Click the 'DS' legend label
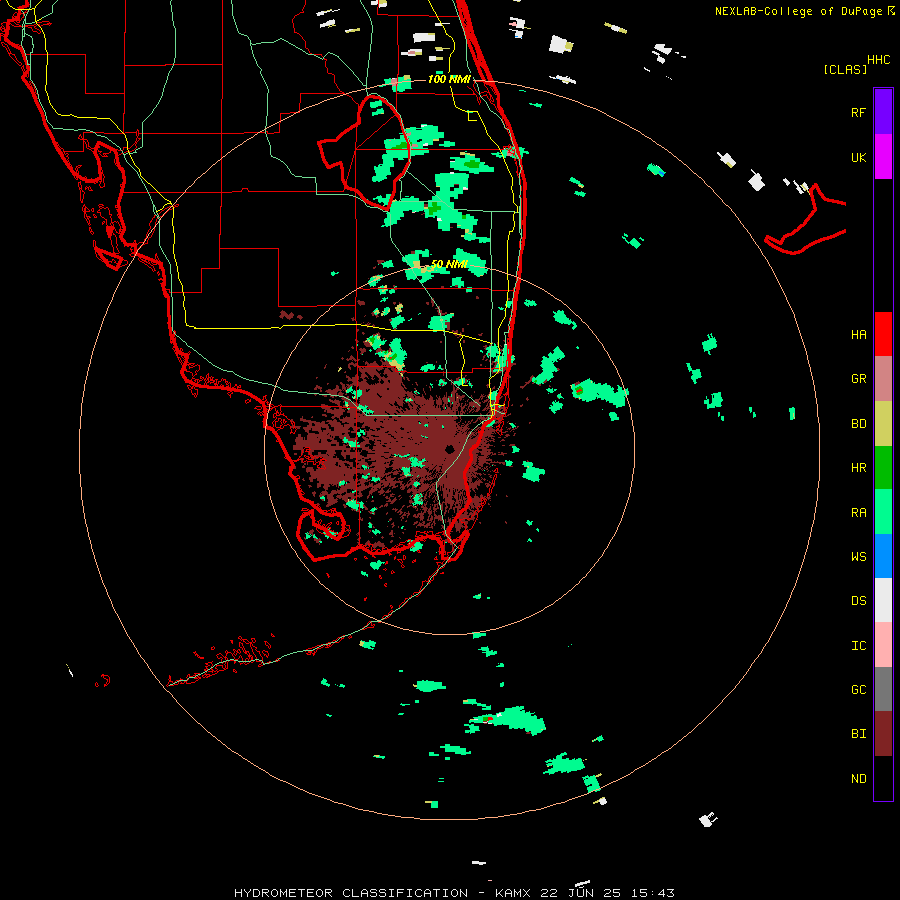 coord(858,601)
